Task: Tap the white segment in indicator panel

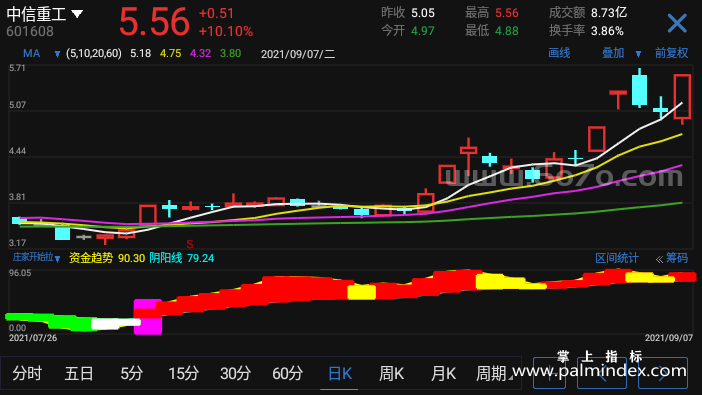Action: [116, 323]
